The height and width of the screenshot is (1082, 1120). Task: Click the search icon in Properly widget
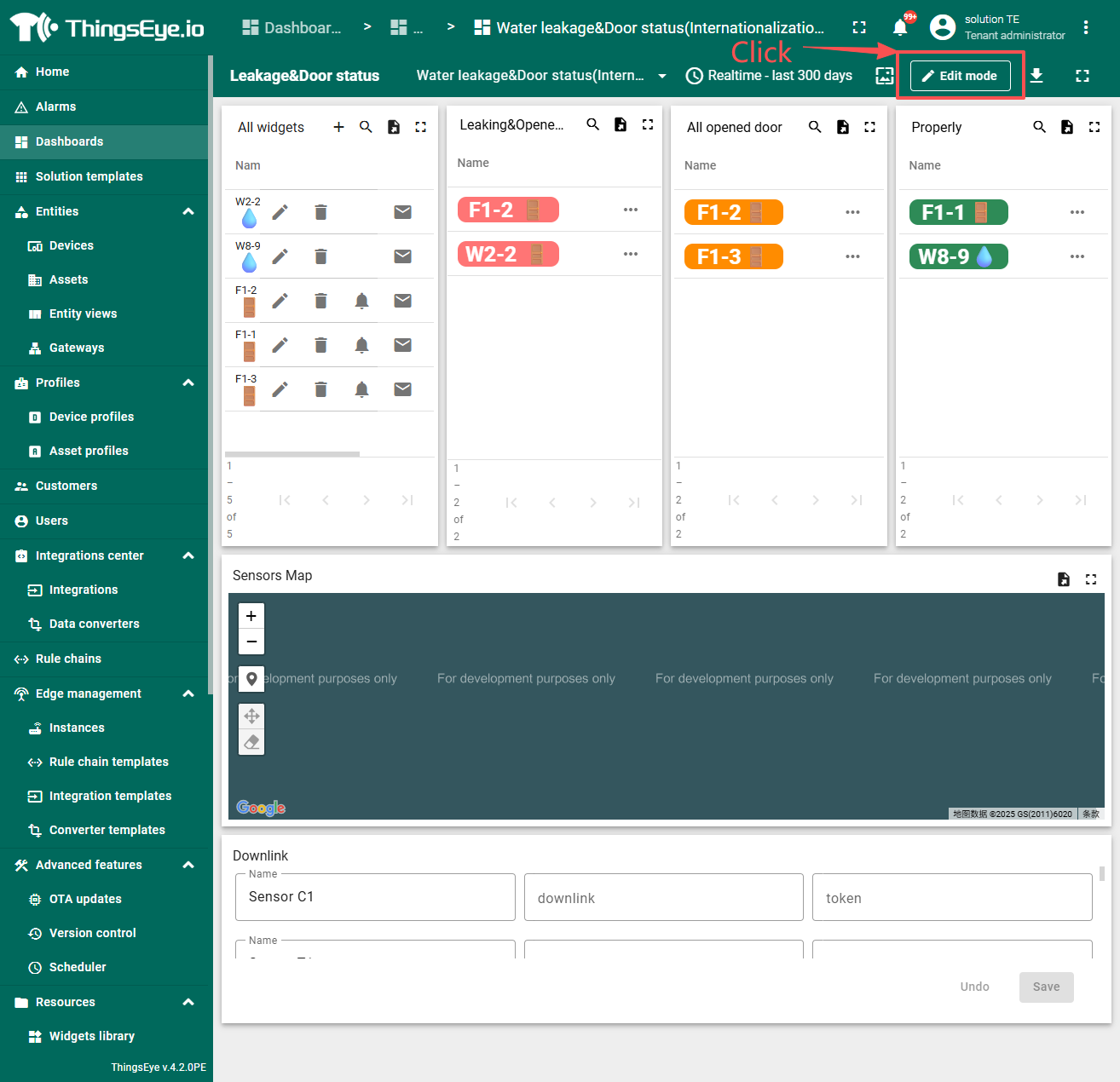point(1039,127)
